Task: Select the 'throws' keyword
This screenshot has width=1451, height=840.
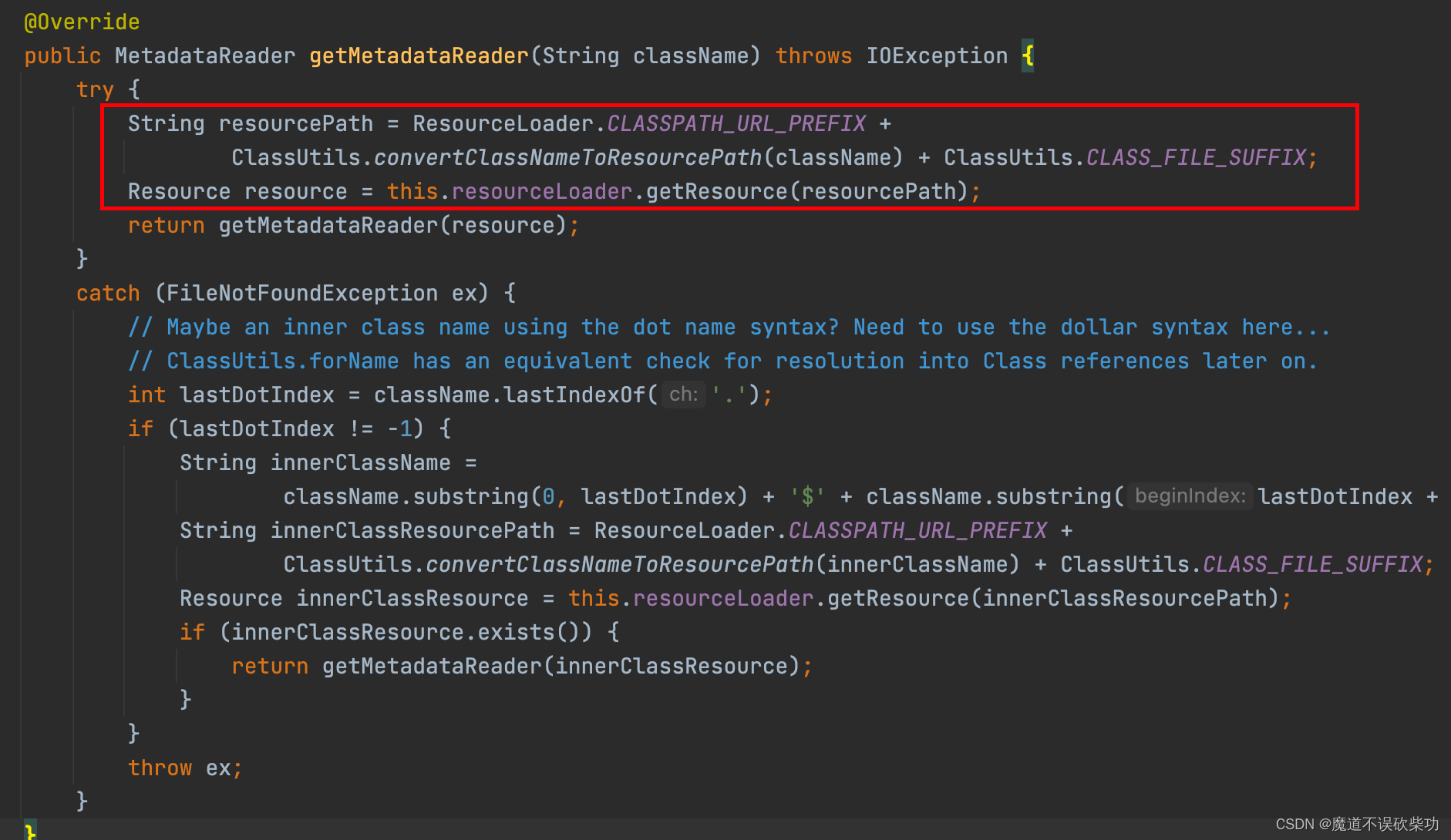Action: [813, 55]
